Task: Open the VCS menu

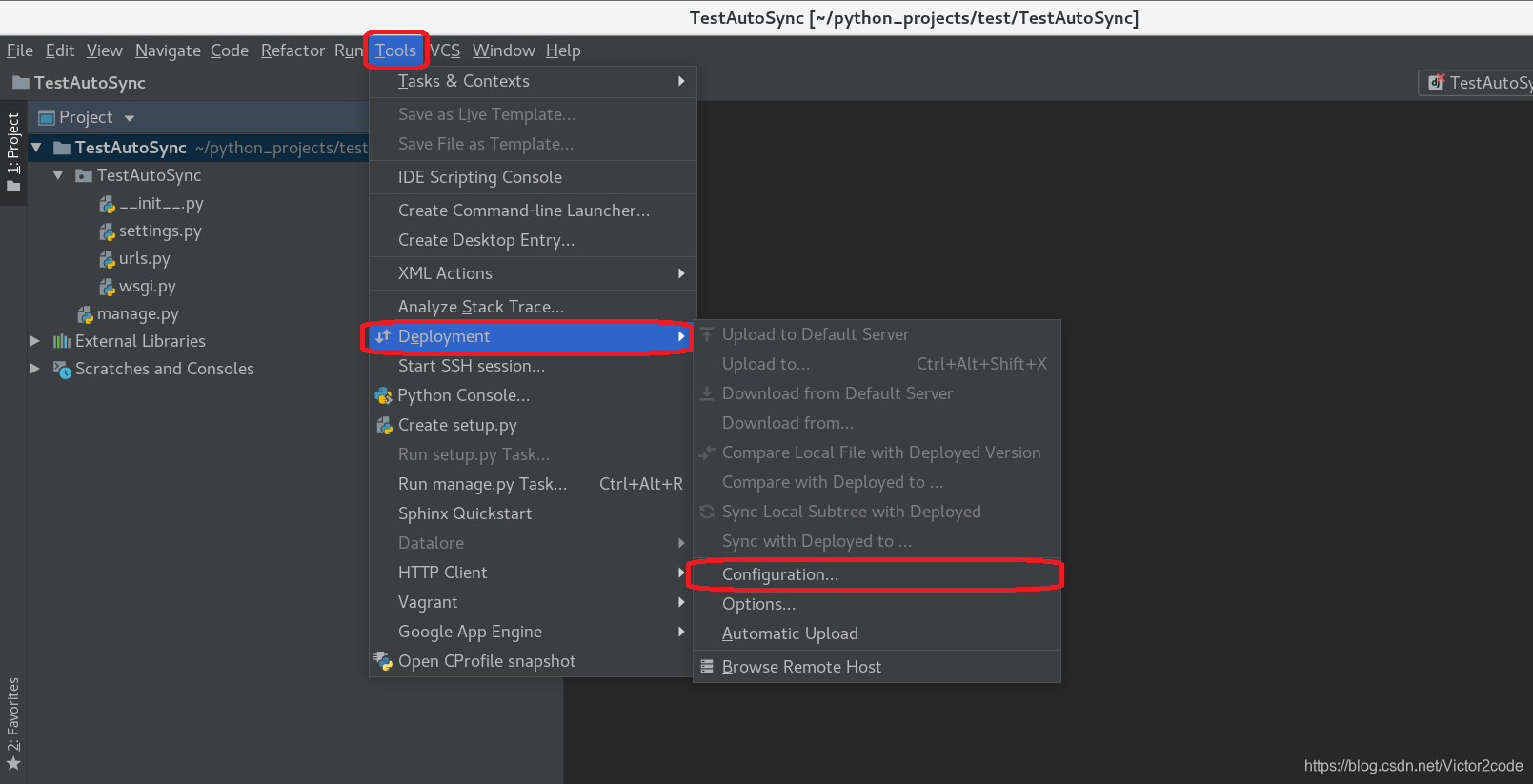Action: coord(445,50)
